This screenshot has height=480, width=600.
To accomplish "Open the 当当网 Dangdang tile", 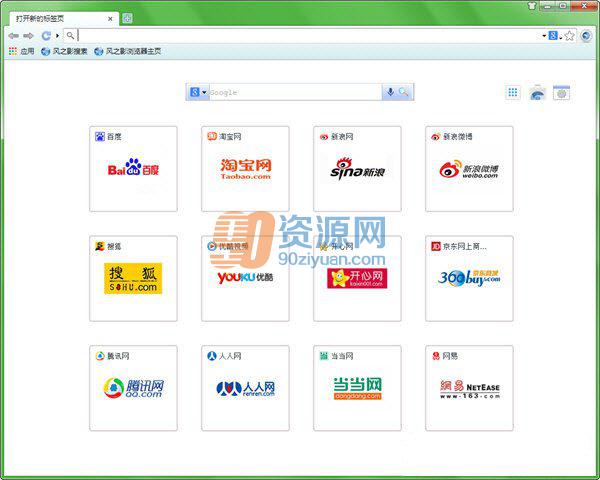I will pyautogui.click(x=357, y=388).
